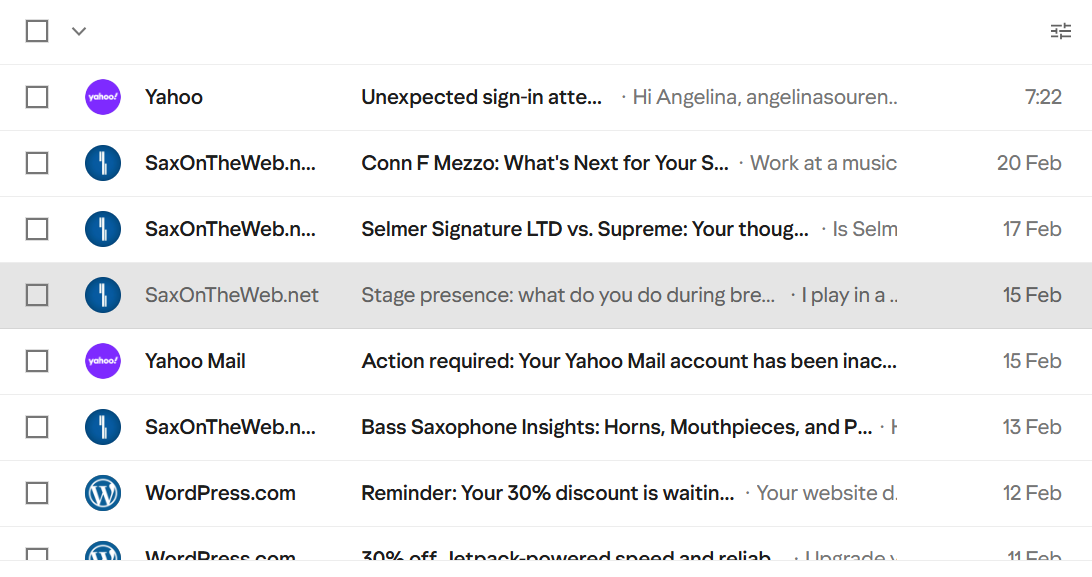The height and width of the screenshot is (577, 1092).
Task: Select the Yahoo sign-in attempt email checkbox
Action: point(37,97)
